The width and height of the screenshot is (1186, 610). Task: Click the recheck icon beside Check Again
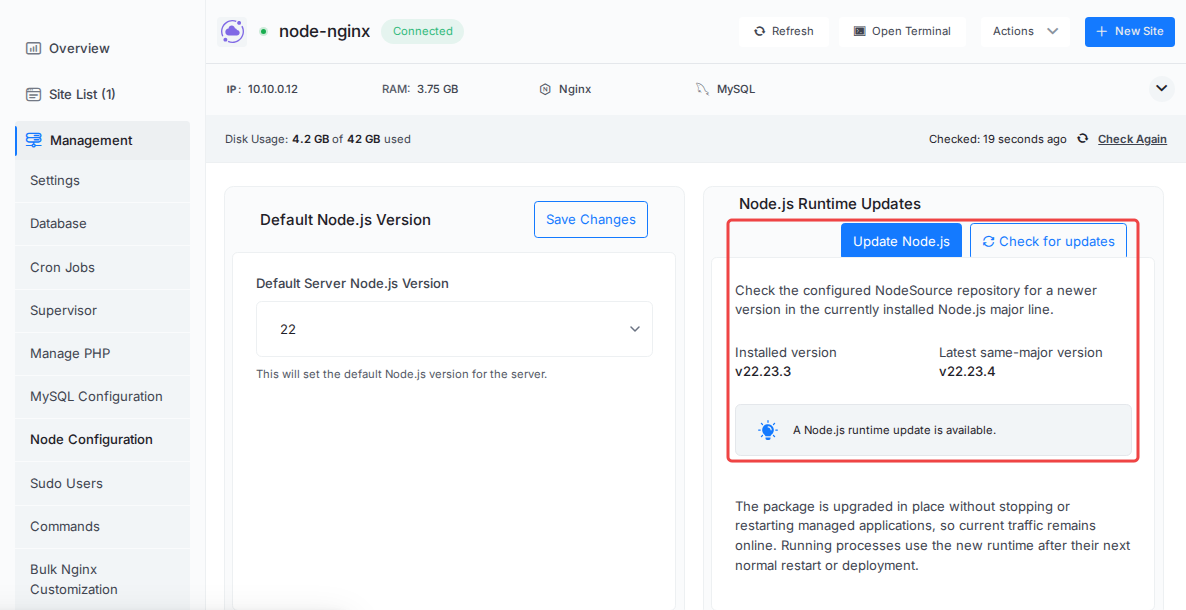1083,138
